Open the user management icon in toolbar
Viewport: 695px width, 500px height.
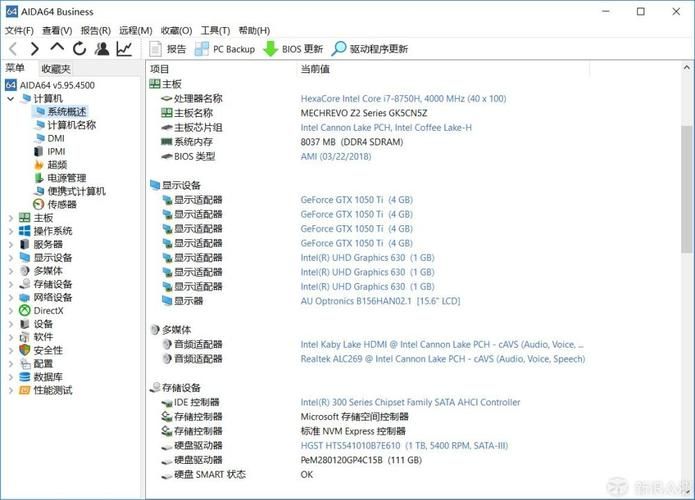pos(102,48)
